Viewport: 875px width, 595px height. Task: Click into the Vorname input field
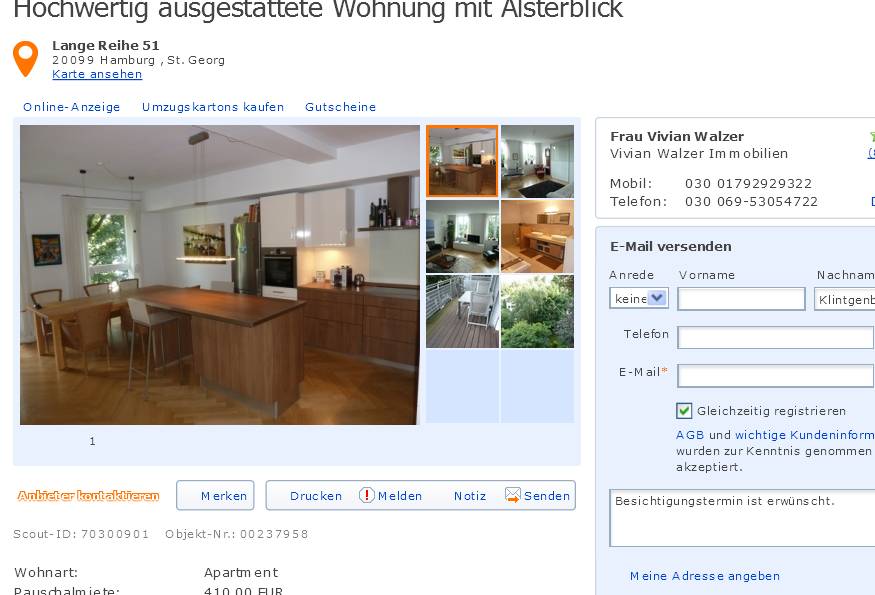[x=741, y=299]
